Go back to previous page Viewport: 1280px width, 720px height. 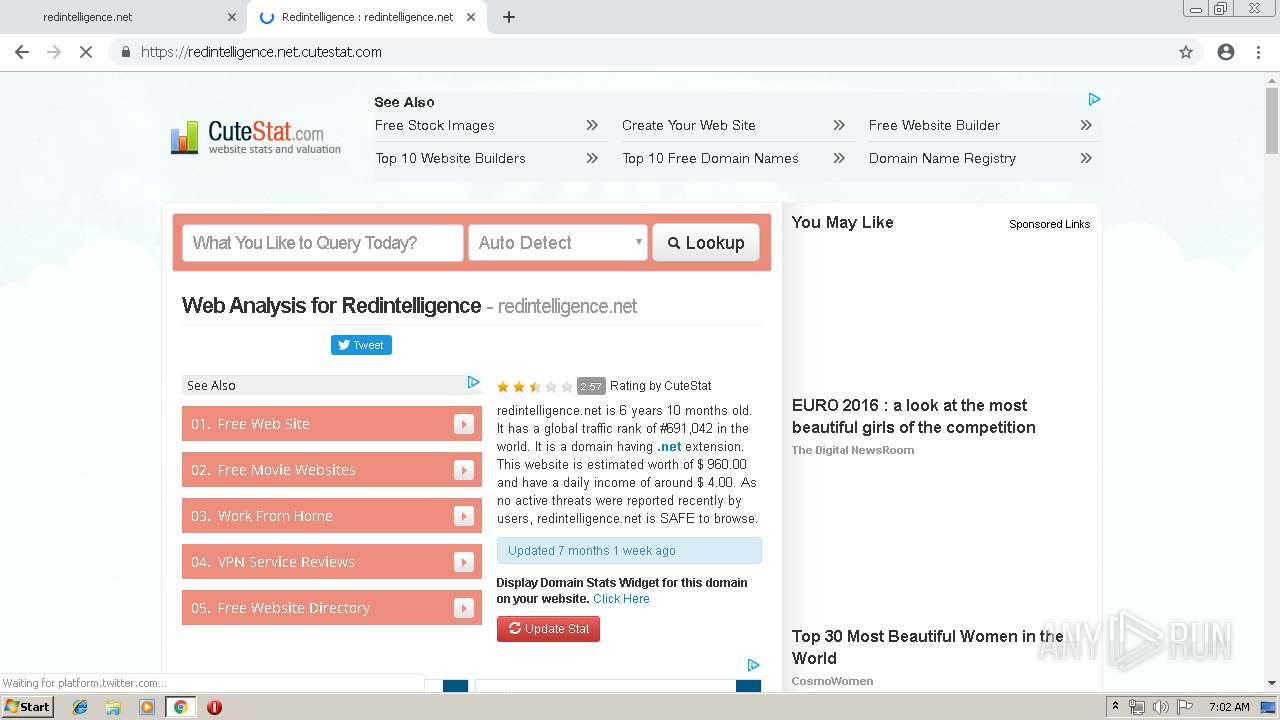coord(22,52)
